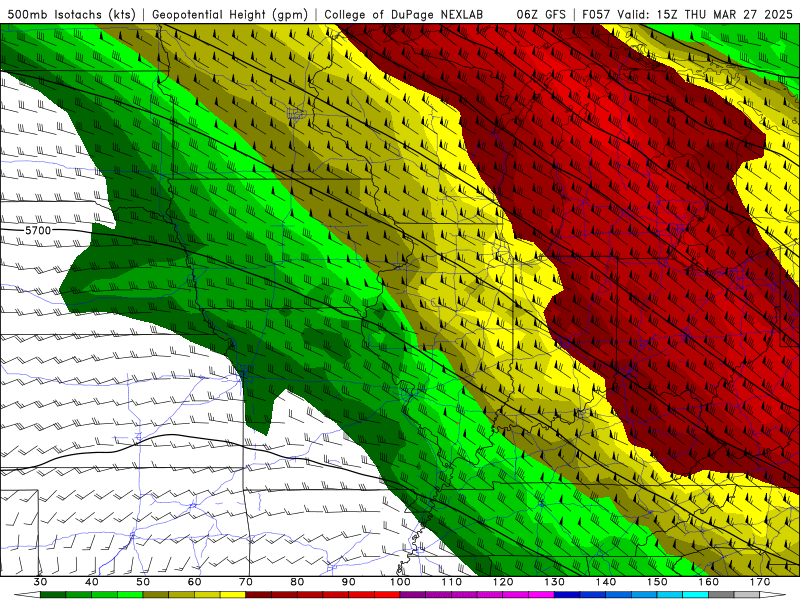Click the 50 label on the colorbar

[143, 582]
